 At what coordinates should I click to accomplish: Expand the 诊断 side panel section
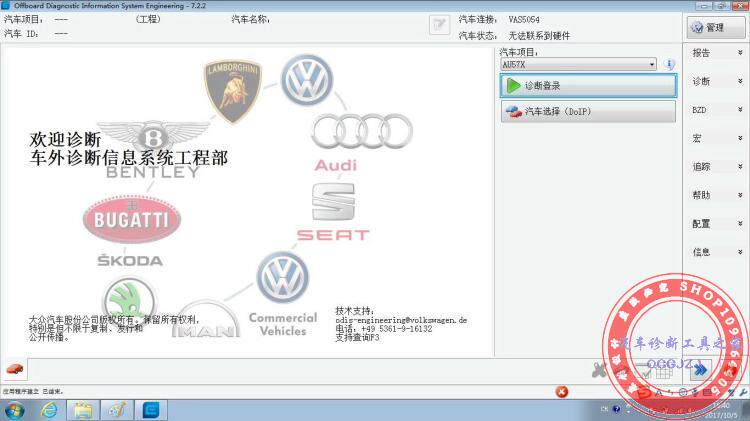click(716, 81)
